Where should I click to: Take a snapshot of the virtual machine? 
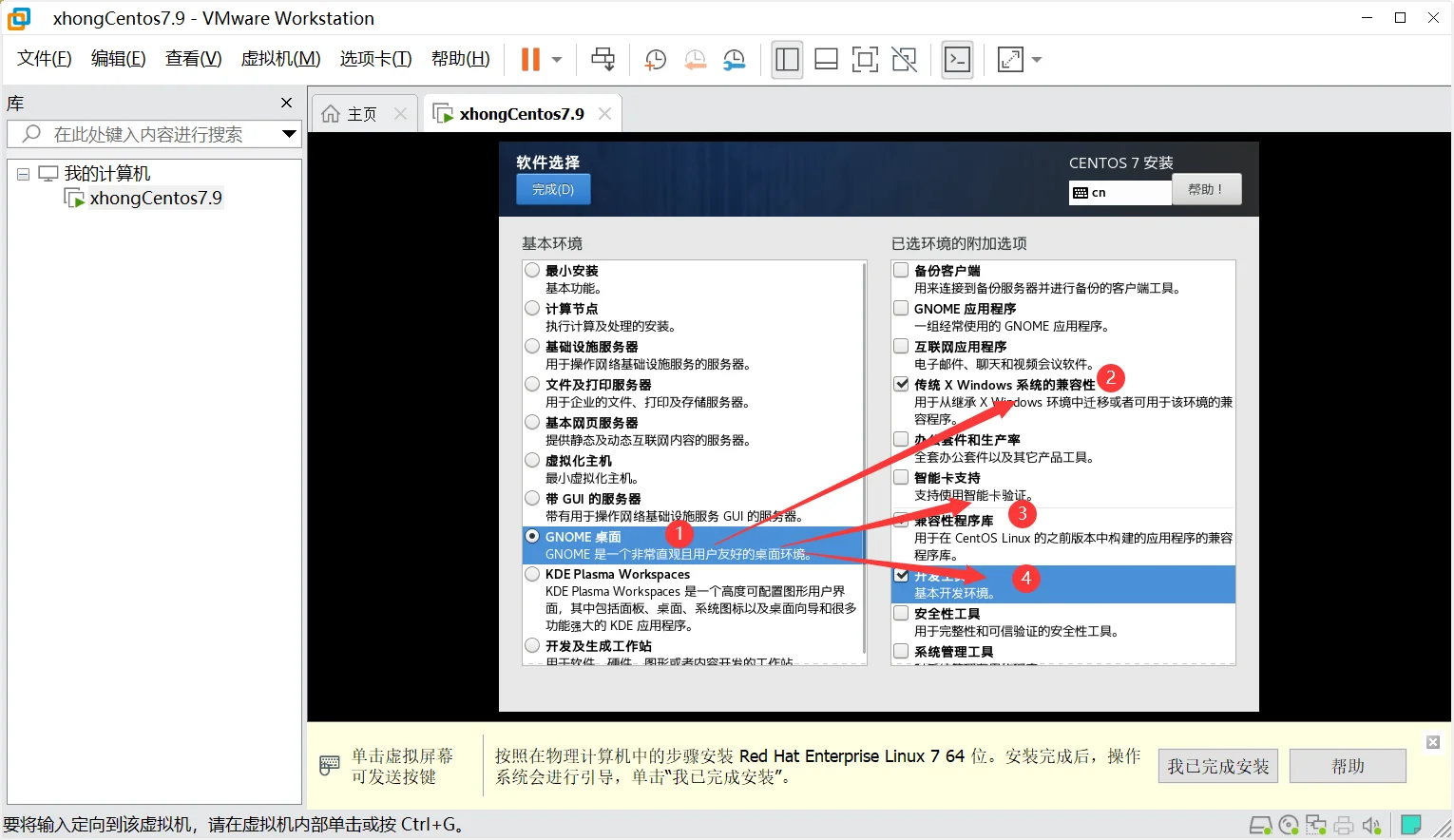[x=655, y=60]
